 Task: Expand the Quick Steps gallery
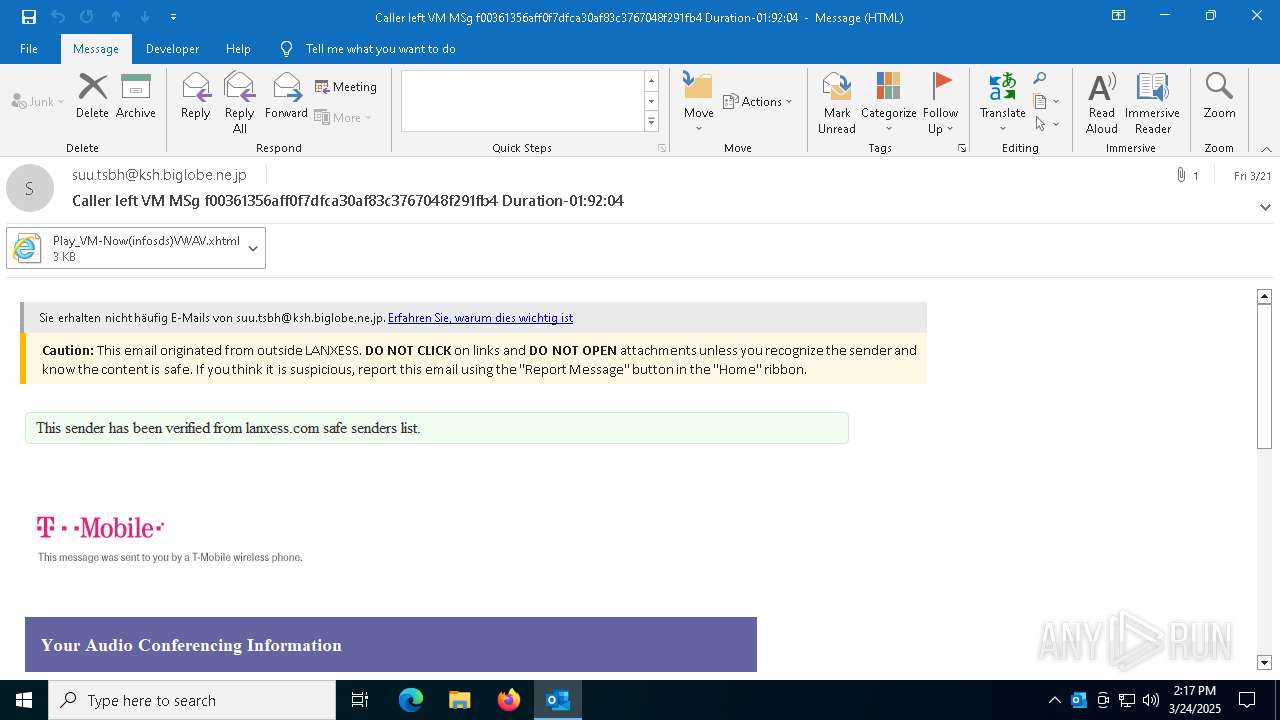[651, 122]
